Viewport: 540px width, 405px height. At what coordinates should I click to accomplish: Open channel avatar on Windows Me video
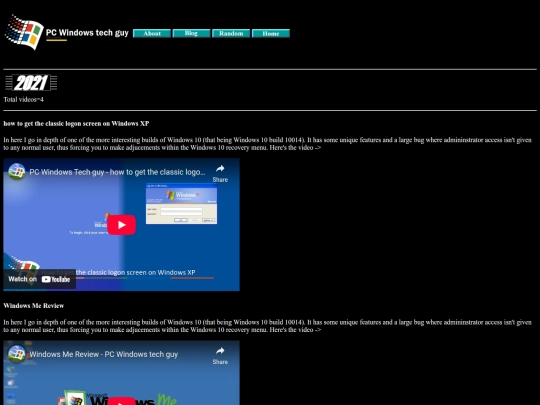tap(17, 354)
